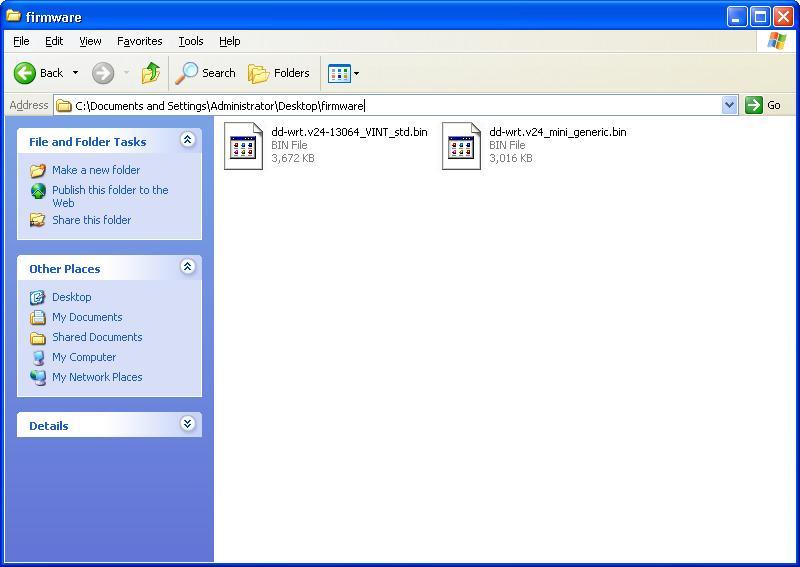The width and height of the screenshot is (800, 567).
Task: Open Shared Documents link
Action: [97, 337]
